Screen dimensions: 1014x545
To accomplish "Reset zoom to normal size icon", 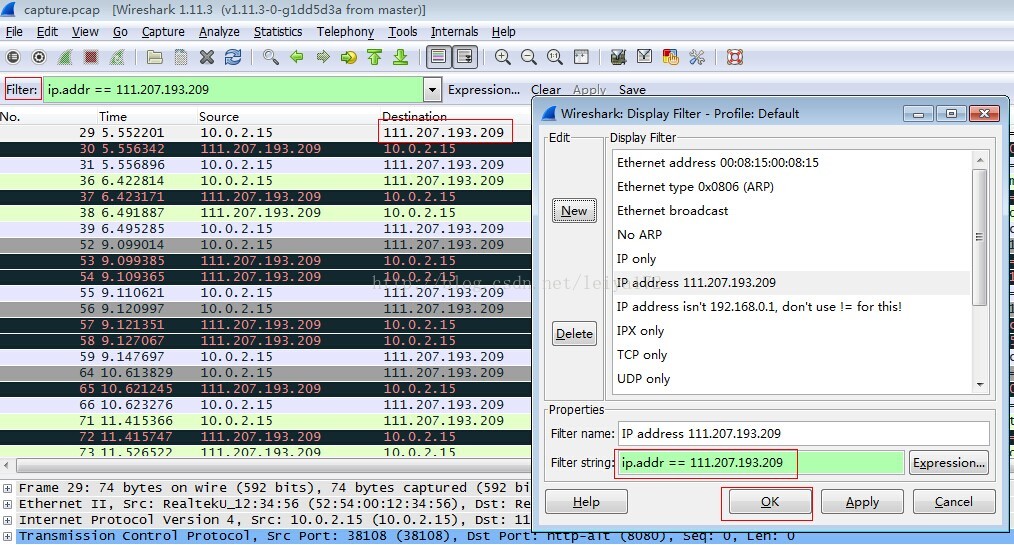I will pos(554,58).
